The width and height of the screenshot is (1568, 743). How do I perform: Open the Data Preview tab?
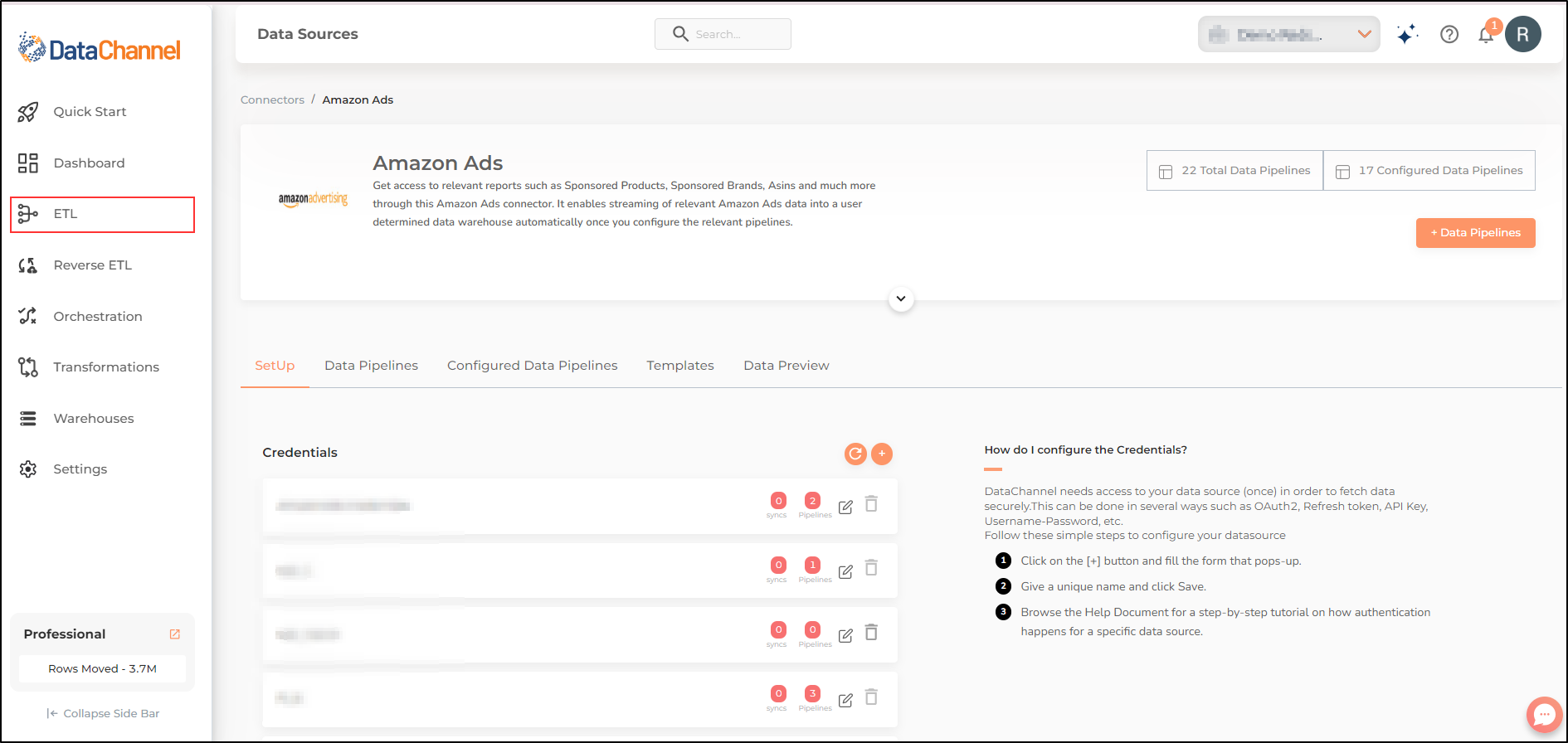pos(786,366)
